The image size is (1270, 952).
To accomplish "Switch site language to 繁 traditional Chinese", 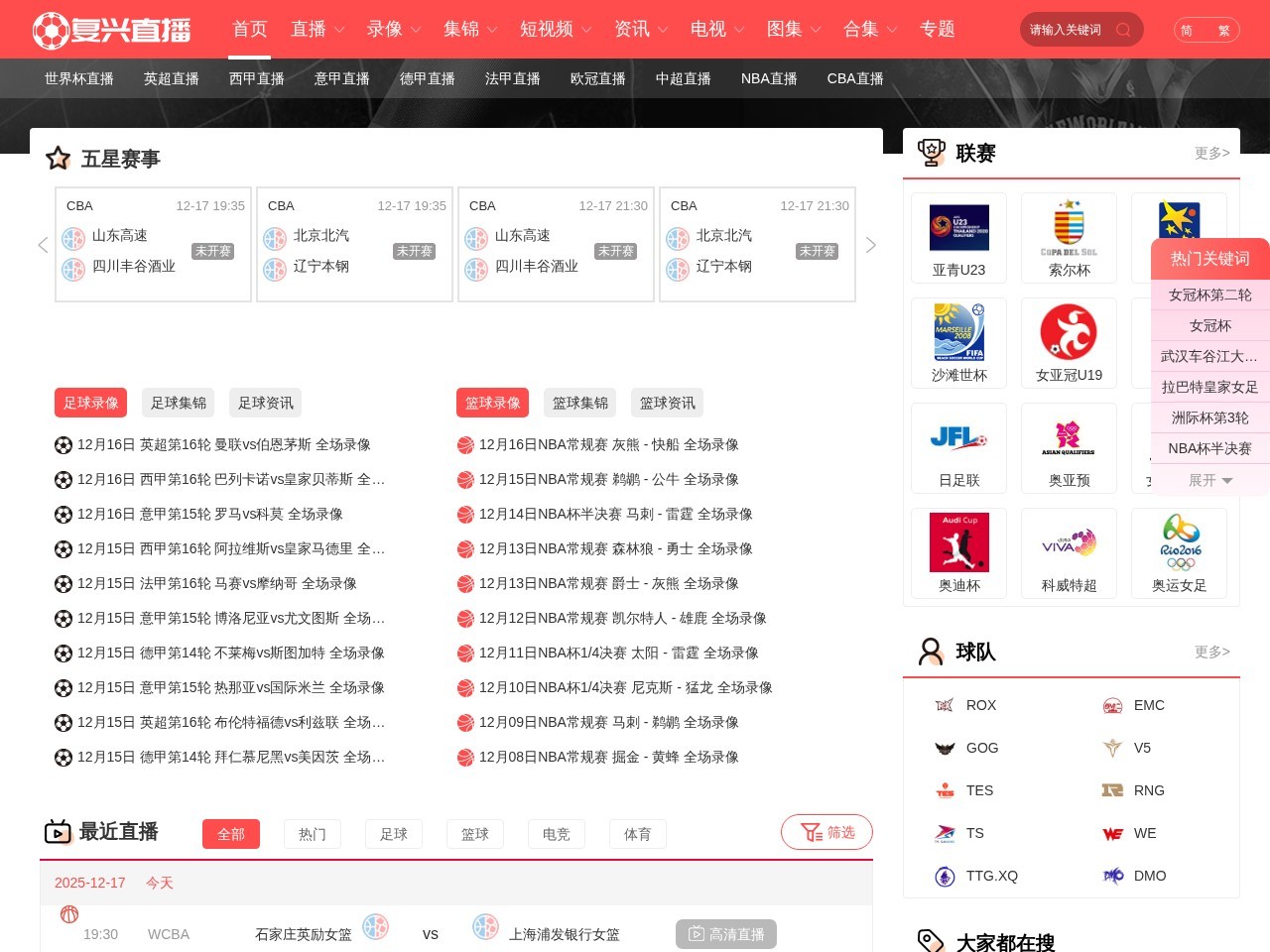I will coord(1224,31).
